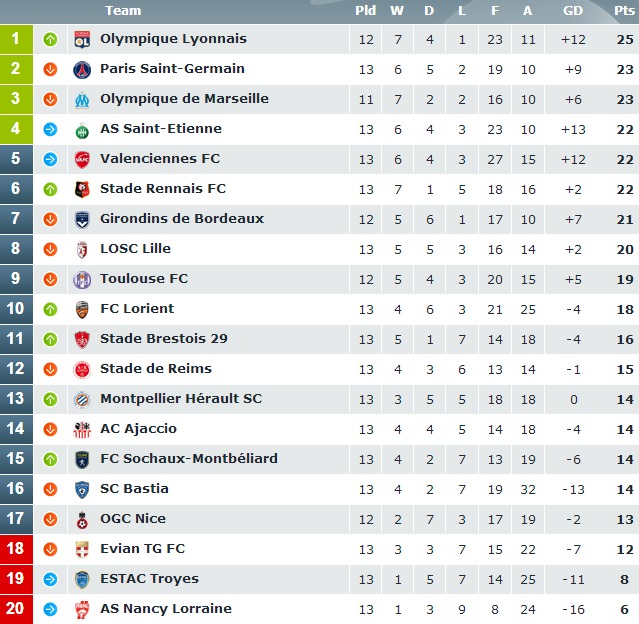This screenshot has width=639, height=624.
Task: Click the Paris Saint-Germain club crest
Action: point(81,70)
